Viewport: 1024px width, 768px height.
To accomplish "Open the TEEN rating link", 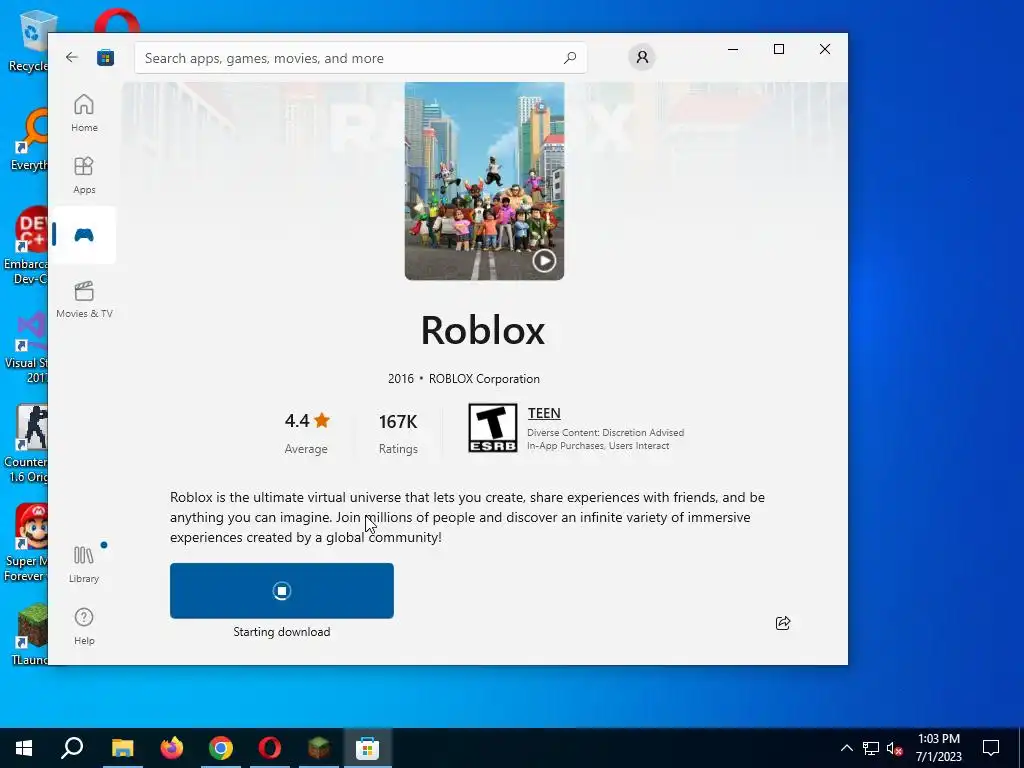I will click(544, 413).
